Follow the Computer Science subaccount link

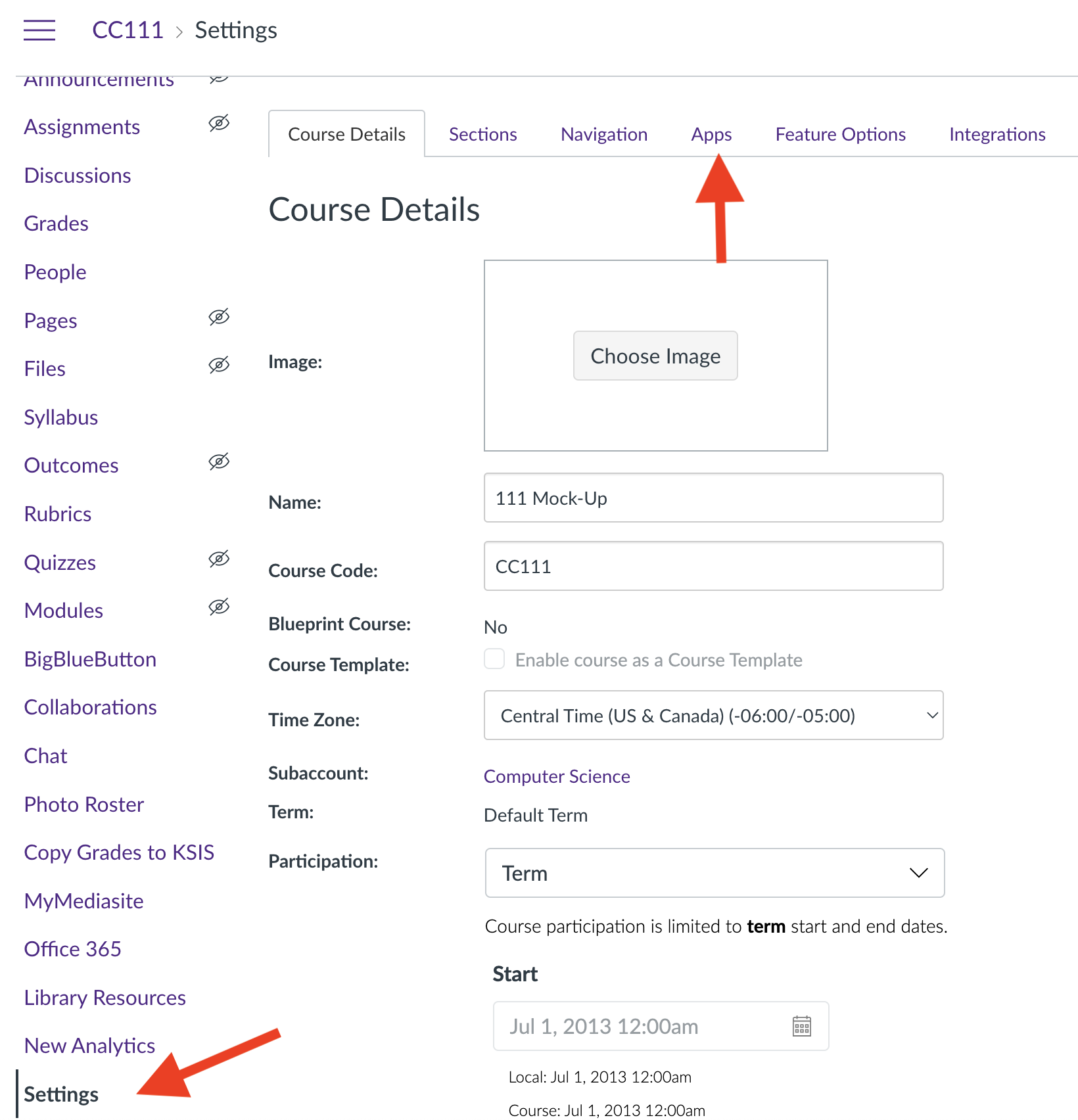pos(557,776)
